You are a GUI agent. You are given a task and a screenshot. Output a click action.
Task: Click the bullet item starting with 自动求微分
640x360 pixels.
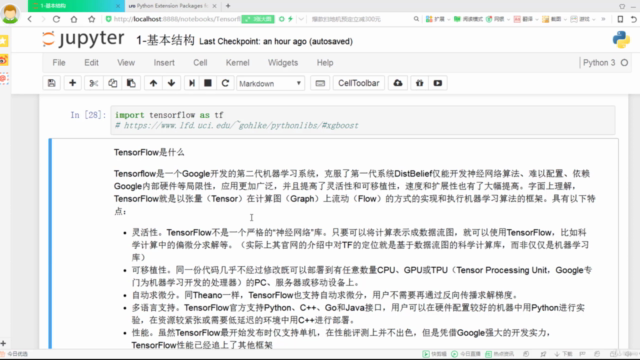coord(325,295)
